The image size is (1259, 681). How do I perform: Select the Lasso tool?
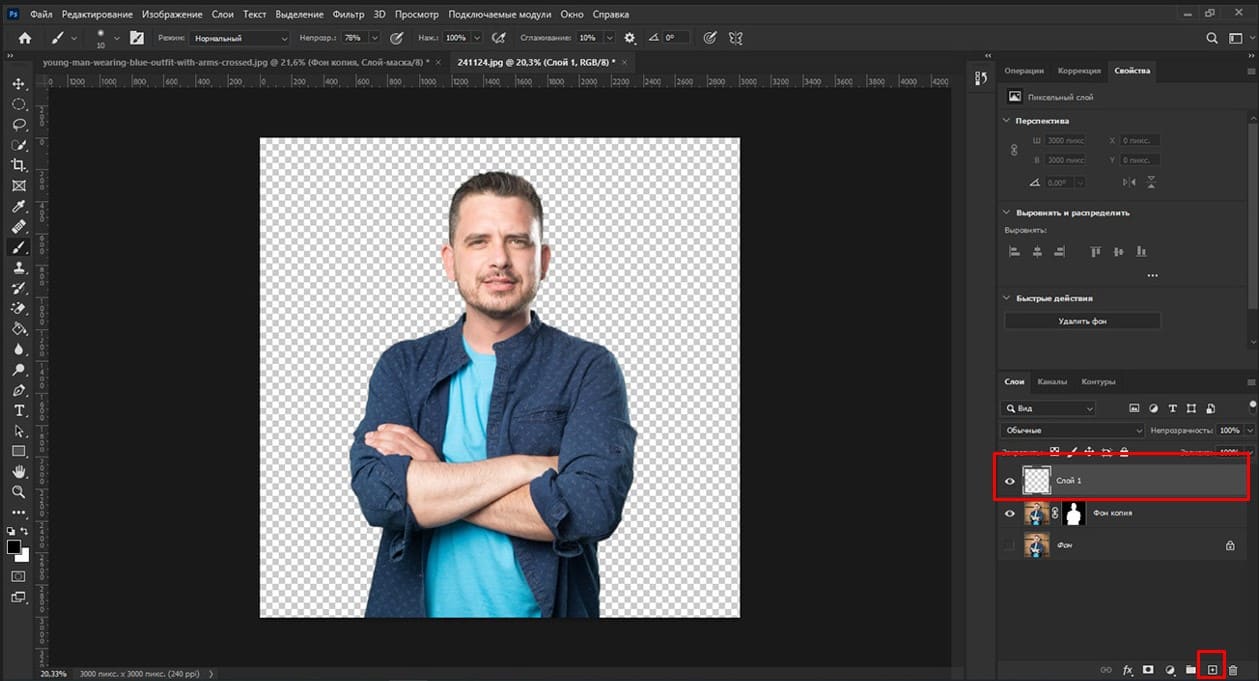pos(19,124)
